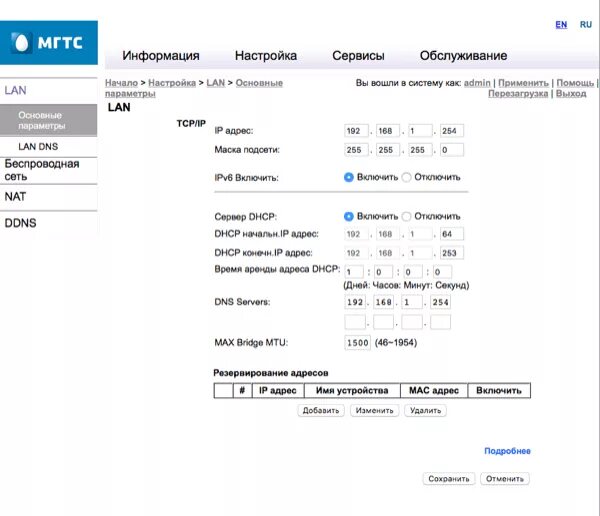Viewport: 600px width, 516px height.
Task: Click Изменить reservation button
Action: (x=374, y=410)
